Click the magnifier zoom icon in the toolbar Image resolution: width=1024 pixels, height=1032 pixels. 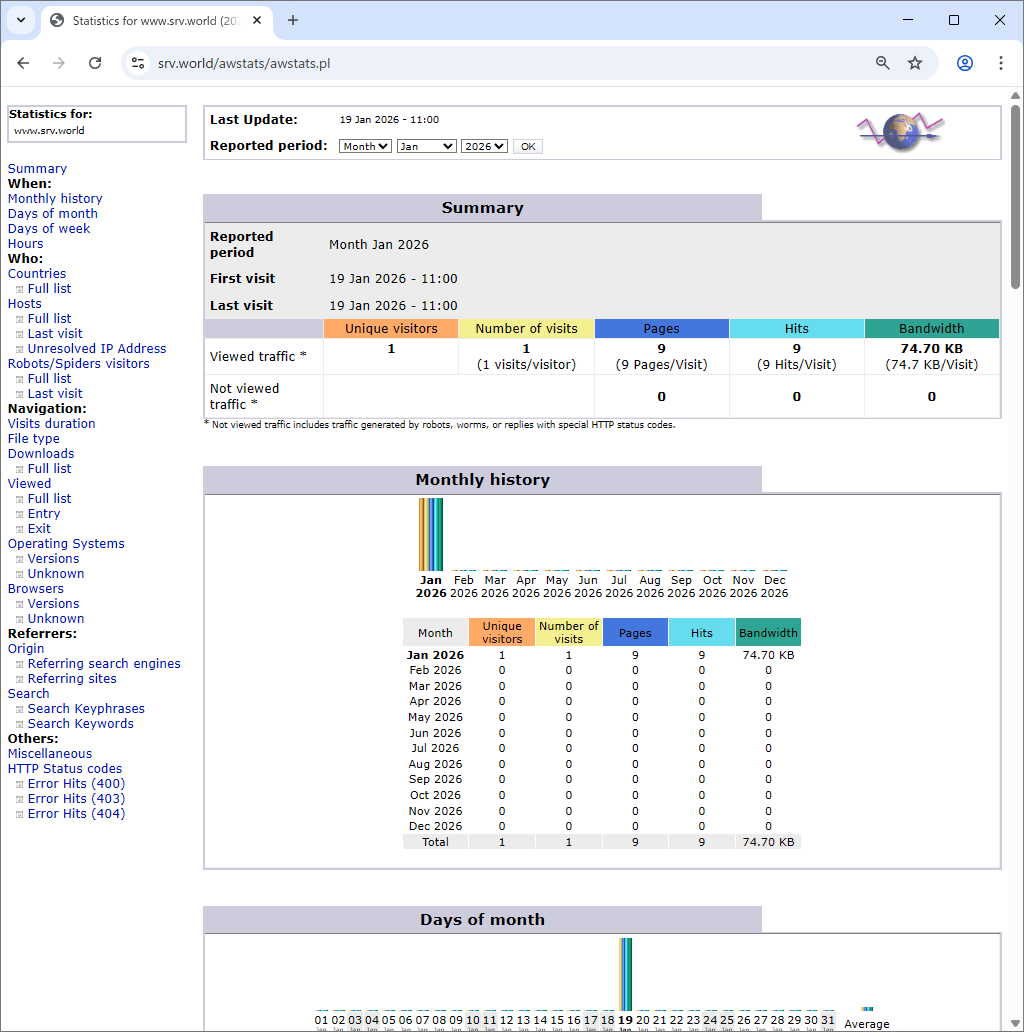click(881, 62)
